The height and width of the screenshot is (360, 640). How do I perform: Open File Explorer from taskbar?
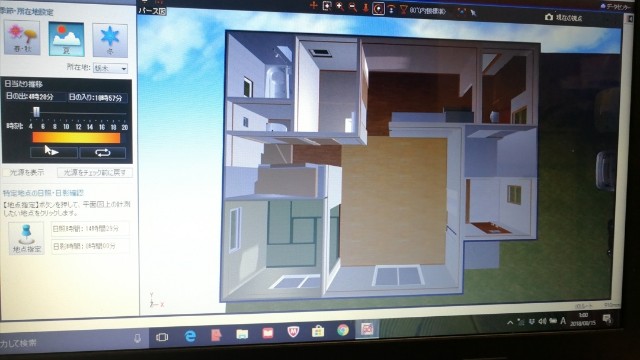point(242,334)
